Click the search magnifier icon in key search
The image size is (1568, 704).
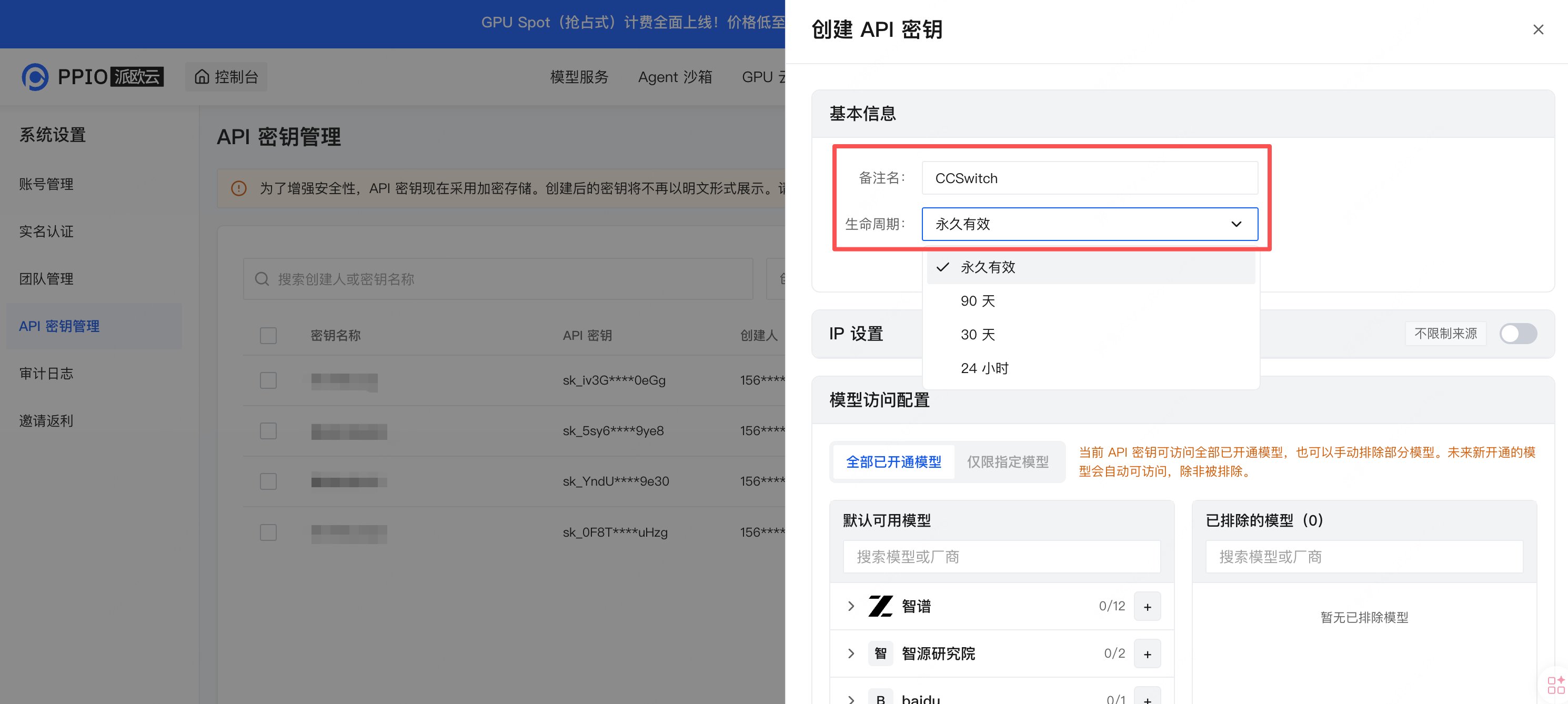[262, 279]
